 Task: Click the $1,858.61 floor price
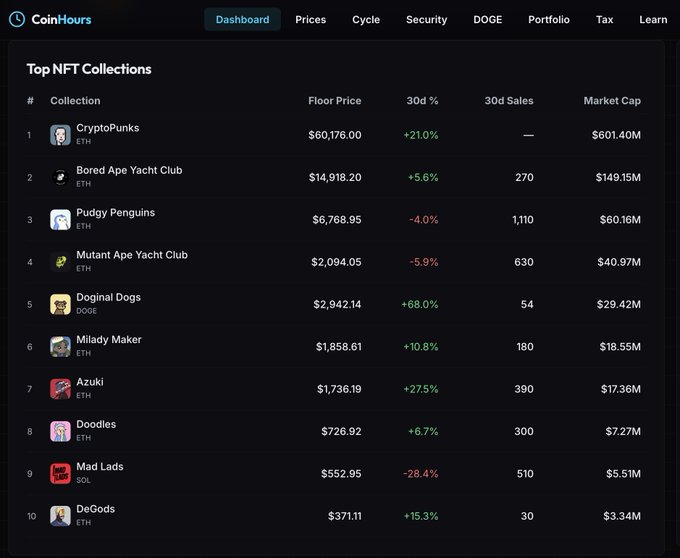click(x=339, y=347)
